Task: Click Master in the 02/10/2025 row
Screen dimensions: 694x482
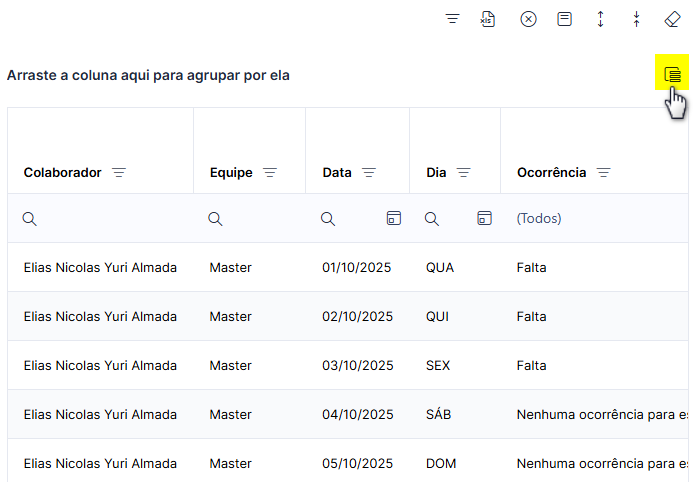Action: click(231, 316)
